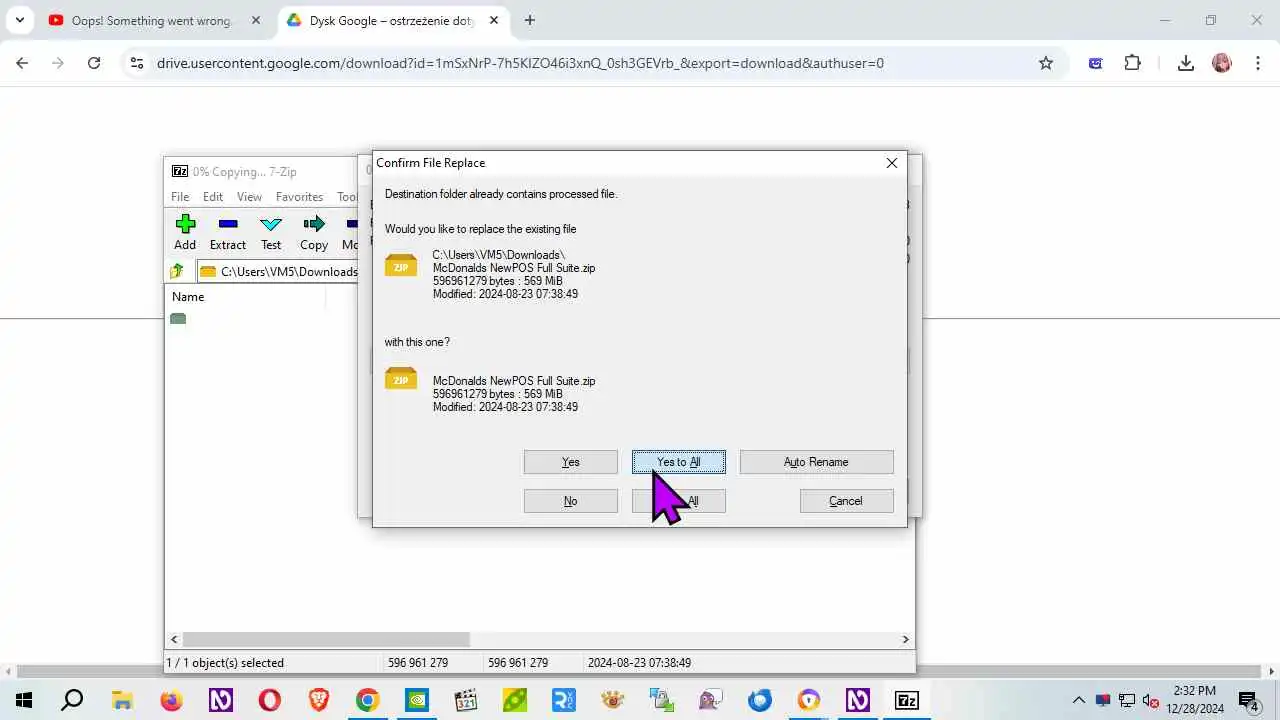The image size is (1280, 720).
Task: Launch Brave browser from the taskbar
Action: 318,700
